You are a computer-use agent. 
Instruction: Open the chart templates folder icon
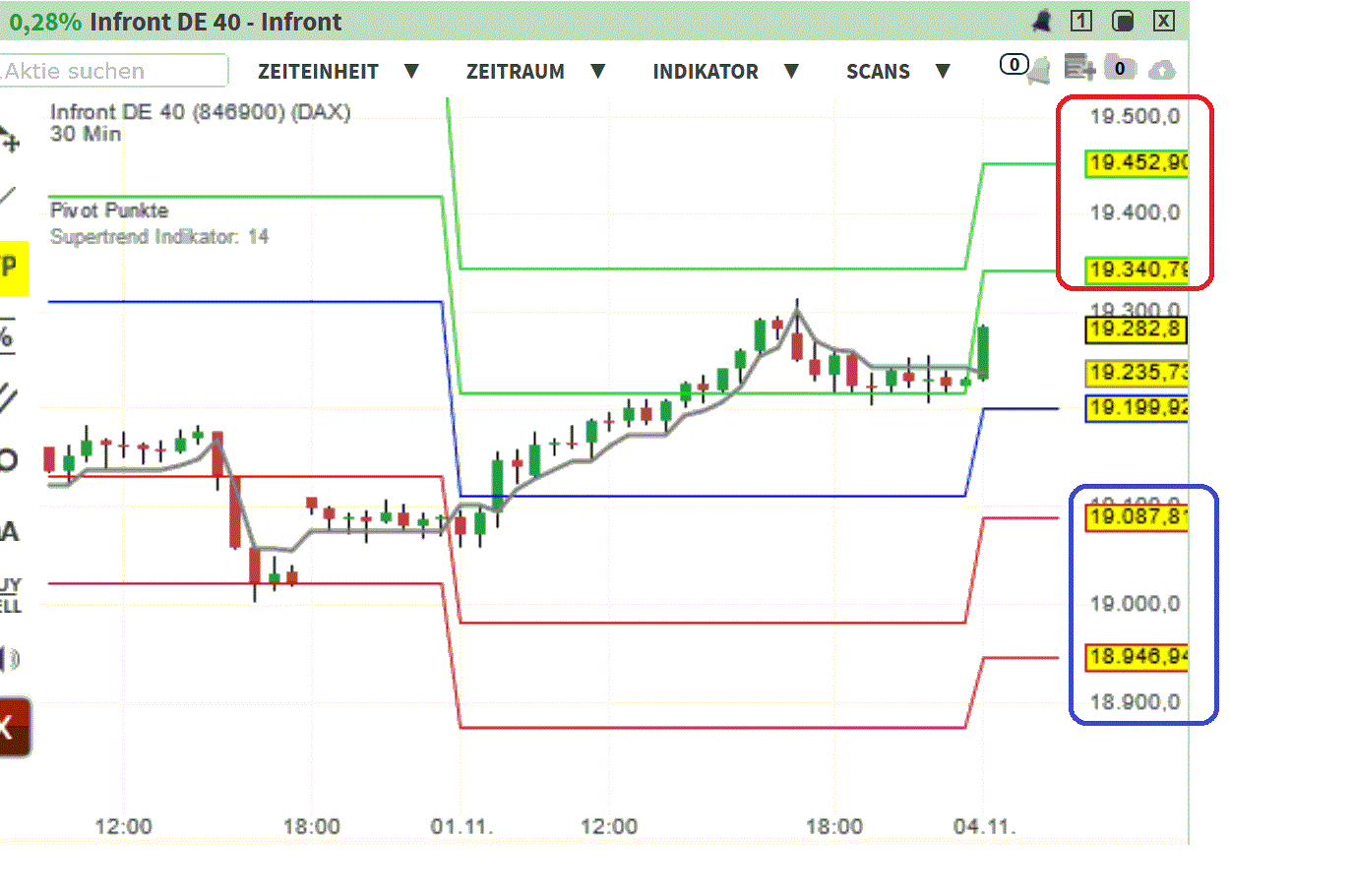1120,69
